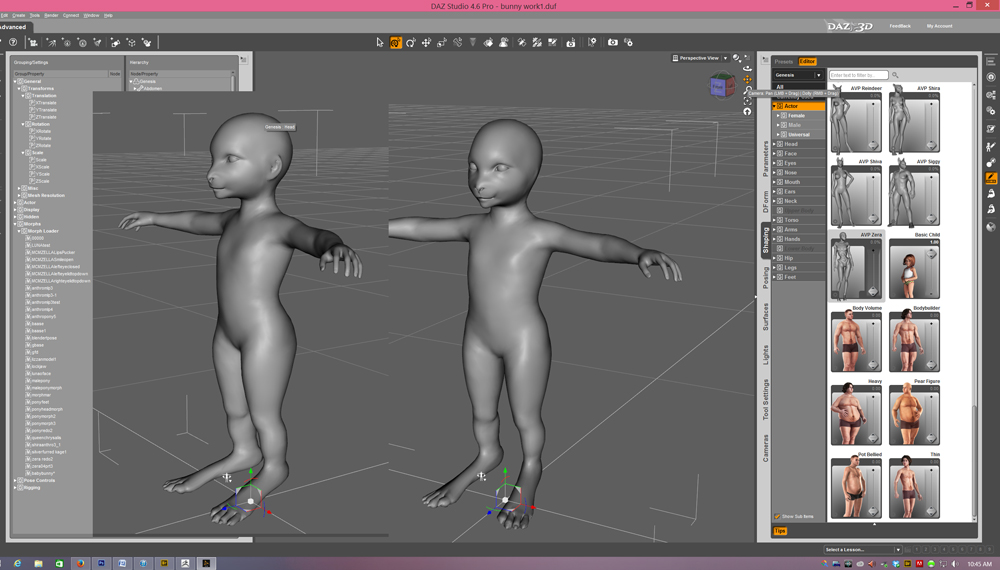Click the camera render icon in toolbar
This screenshot has height=570, width=1000.
click(613, 43)
